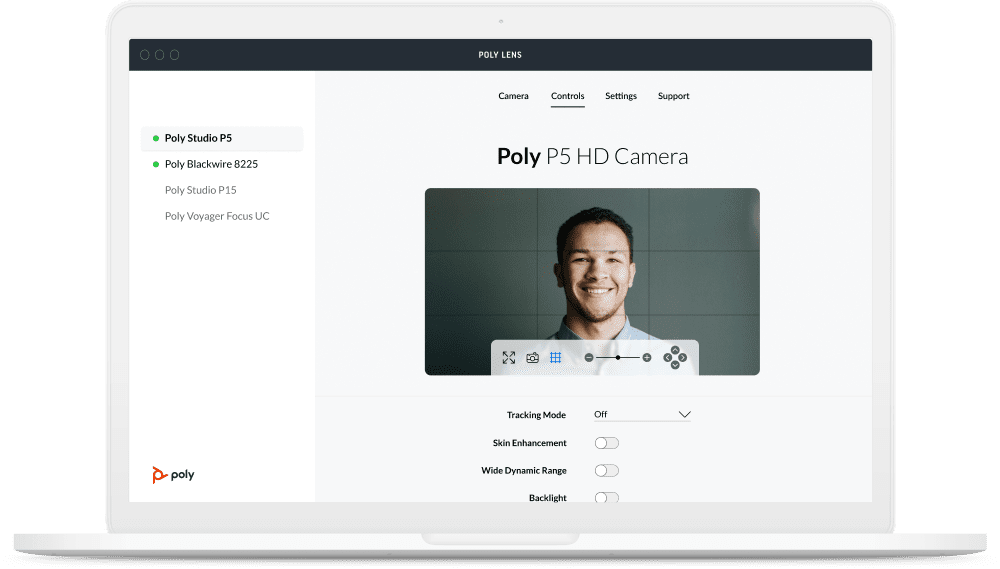1000x569 pixels.
Task: Click the zoom in plus icon
Action: pos(647,358)
